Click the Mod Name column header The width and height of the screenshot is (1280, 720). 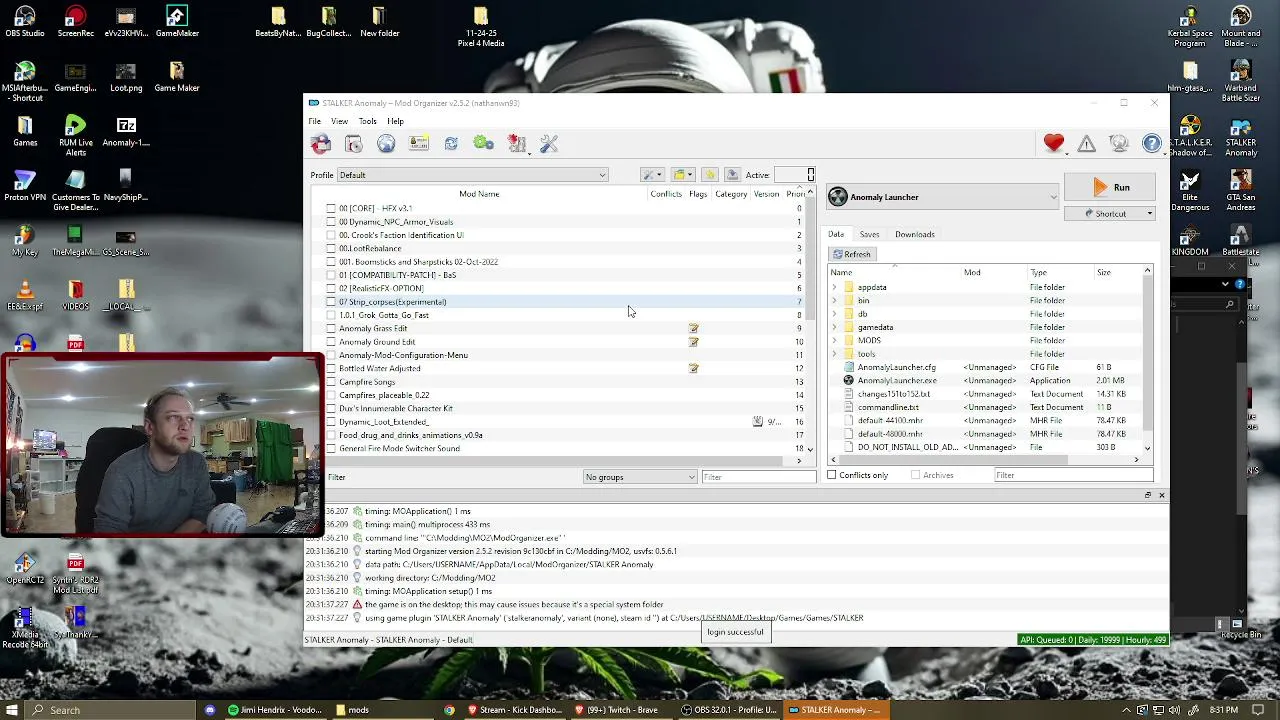click(479, 194)
